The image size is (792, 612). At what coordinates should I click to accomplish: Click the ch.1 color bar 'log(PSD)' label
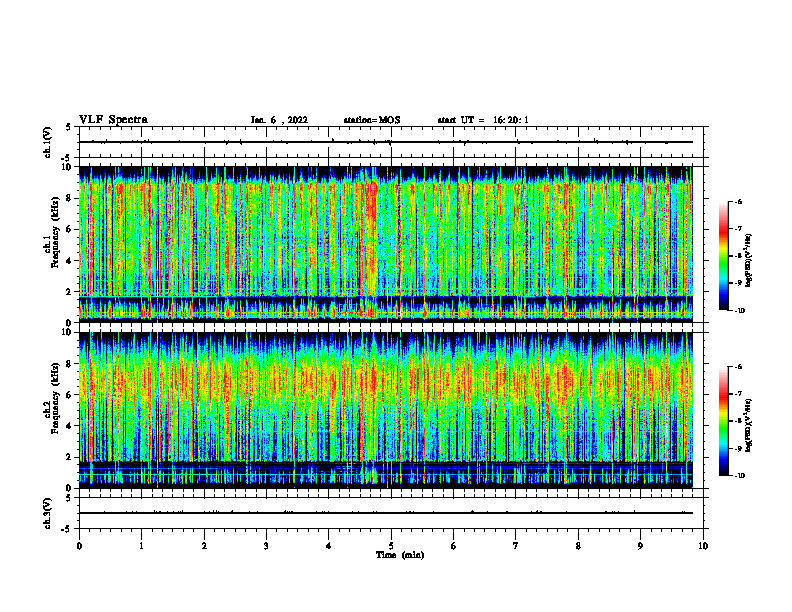[x=749, y=261]
